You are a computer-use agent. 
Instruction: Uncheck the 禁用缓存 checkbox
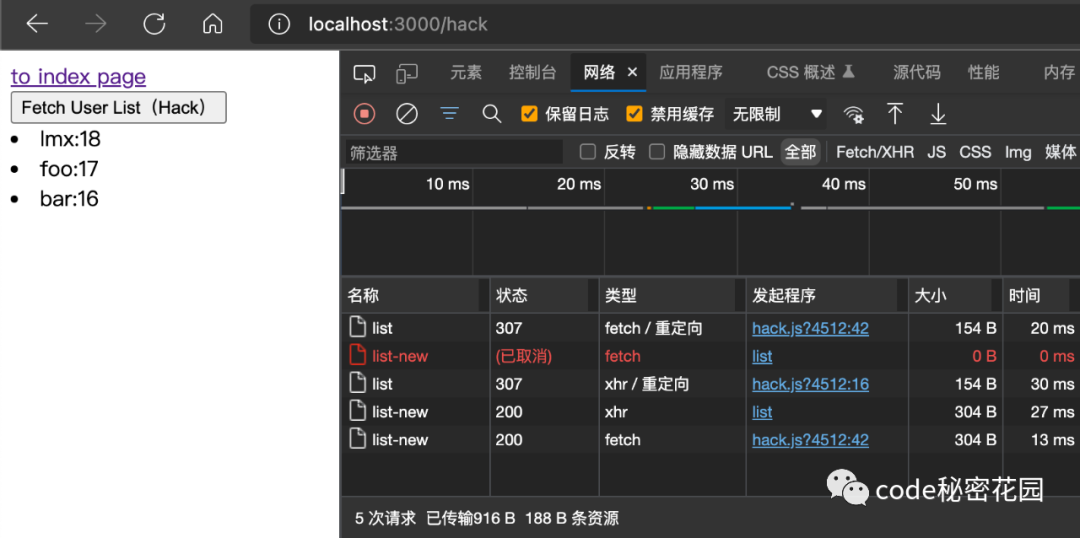pos(634,114)
